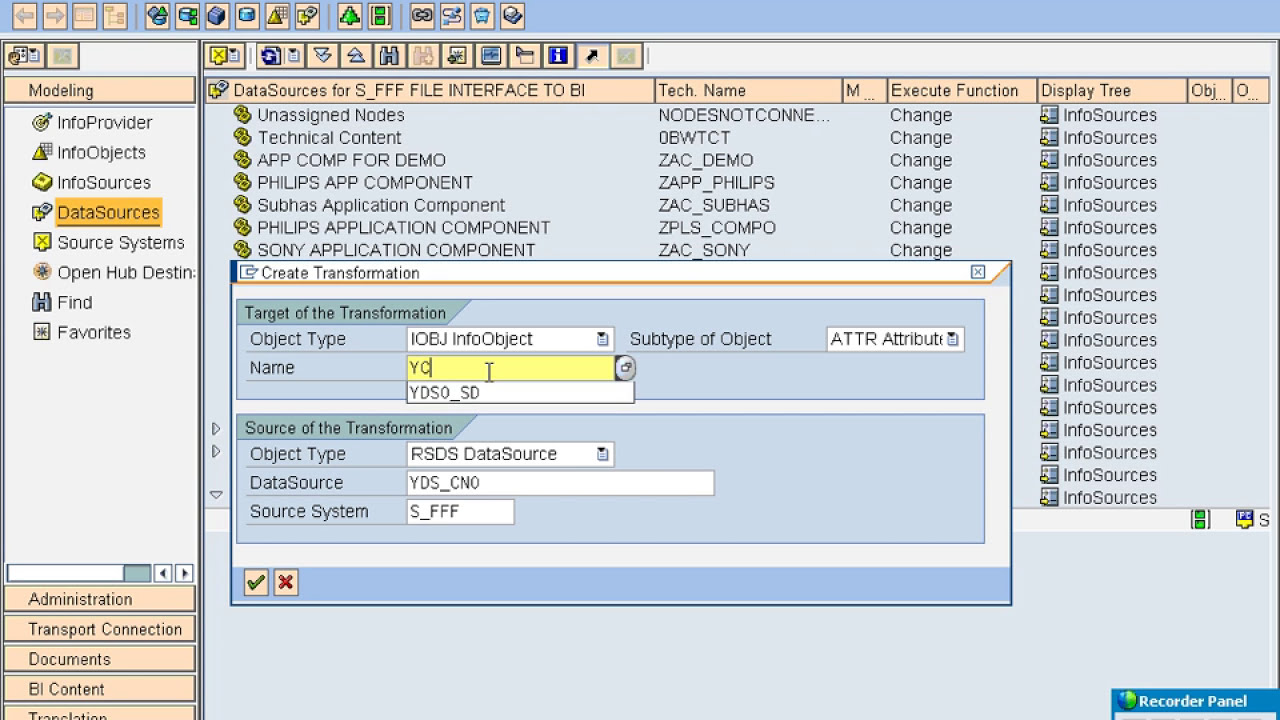Click the stacked disks icon in top toolbar

(x=513, y=16)
